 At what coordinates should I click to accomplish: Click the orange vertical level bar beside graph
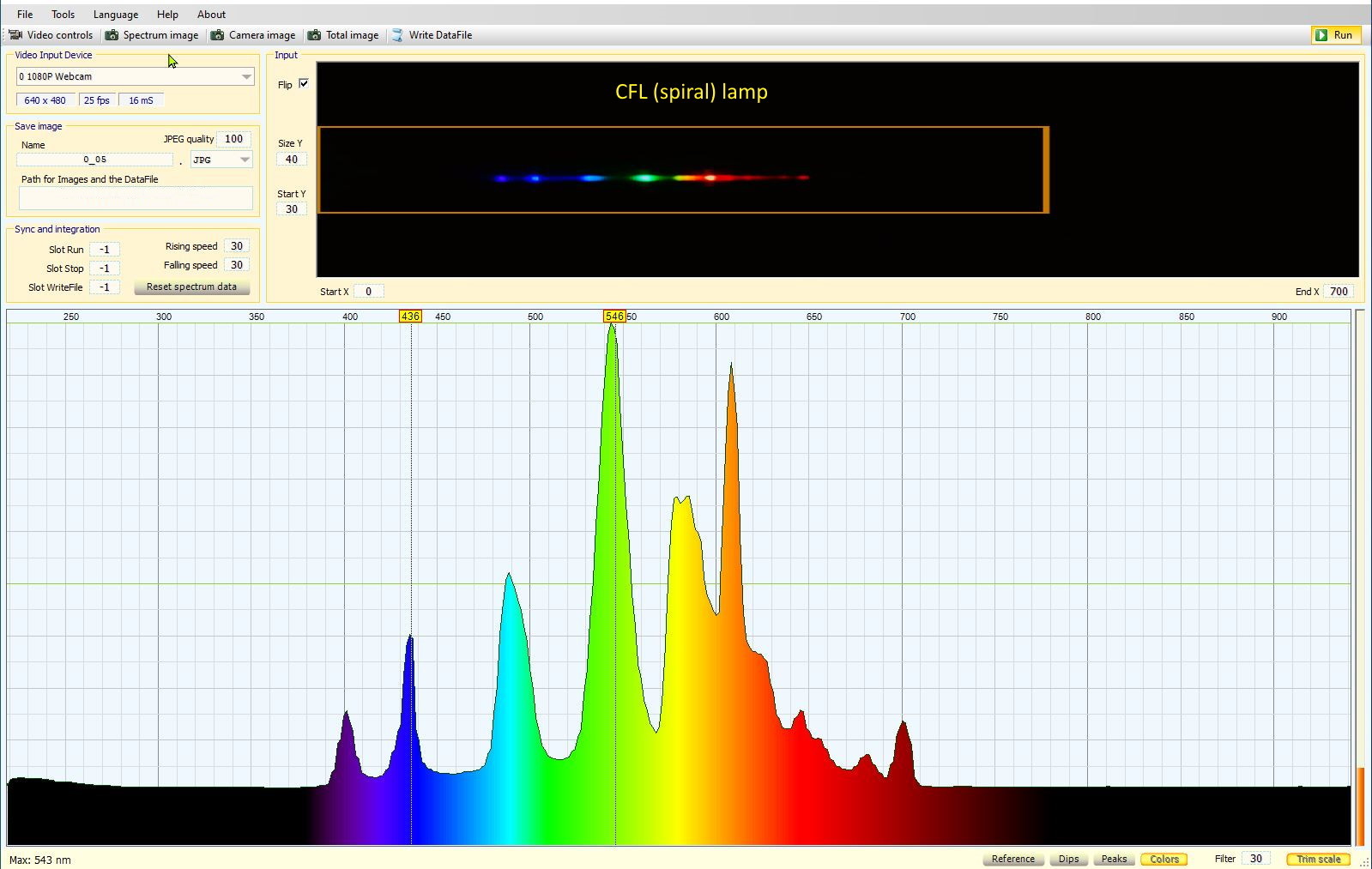tap(1360, 807)
